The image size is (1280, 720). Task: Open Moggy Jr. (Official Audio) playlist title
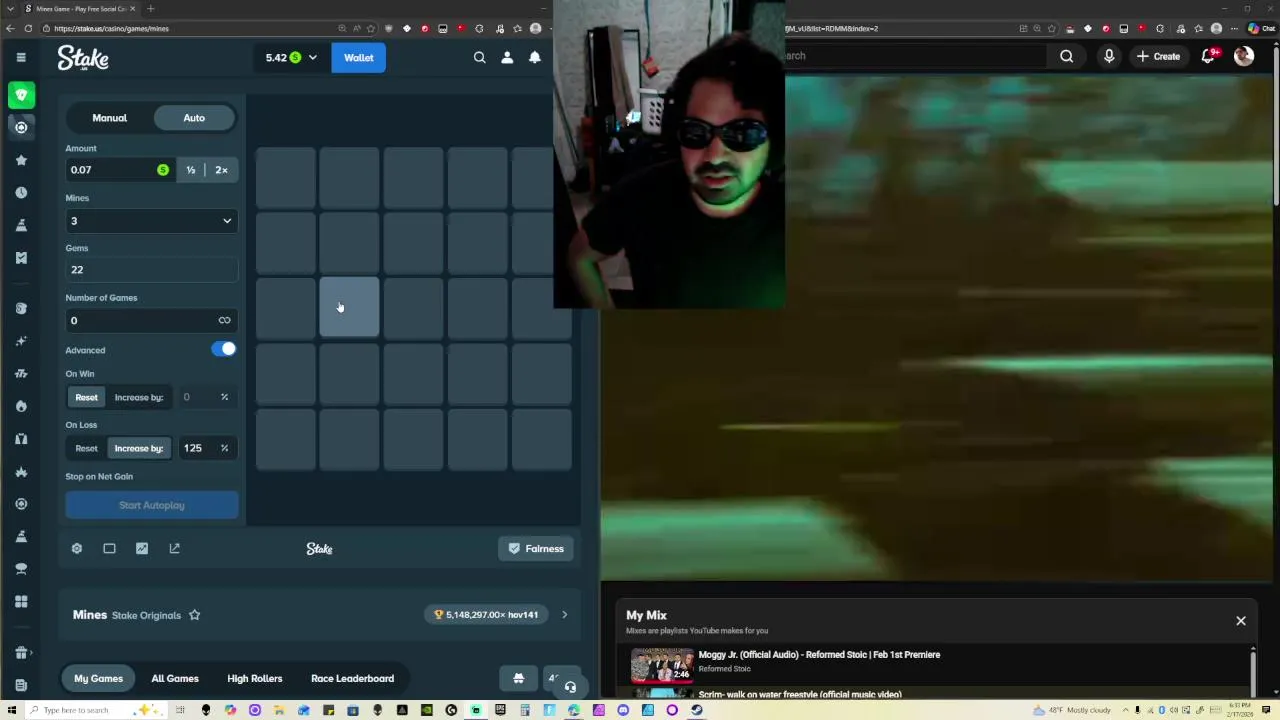819,655
